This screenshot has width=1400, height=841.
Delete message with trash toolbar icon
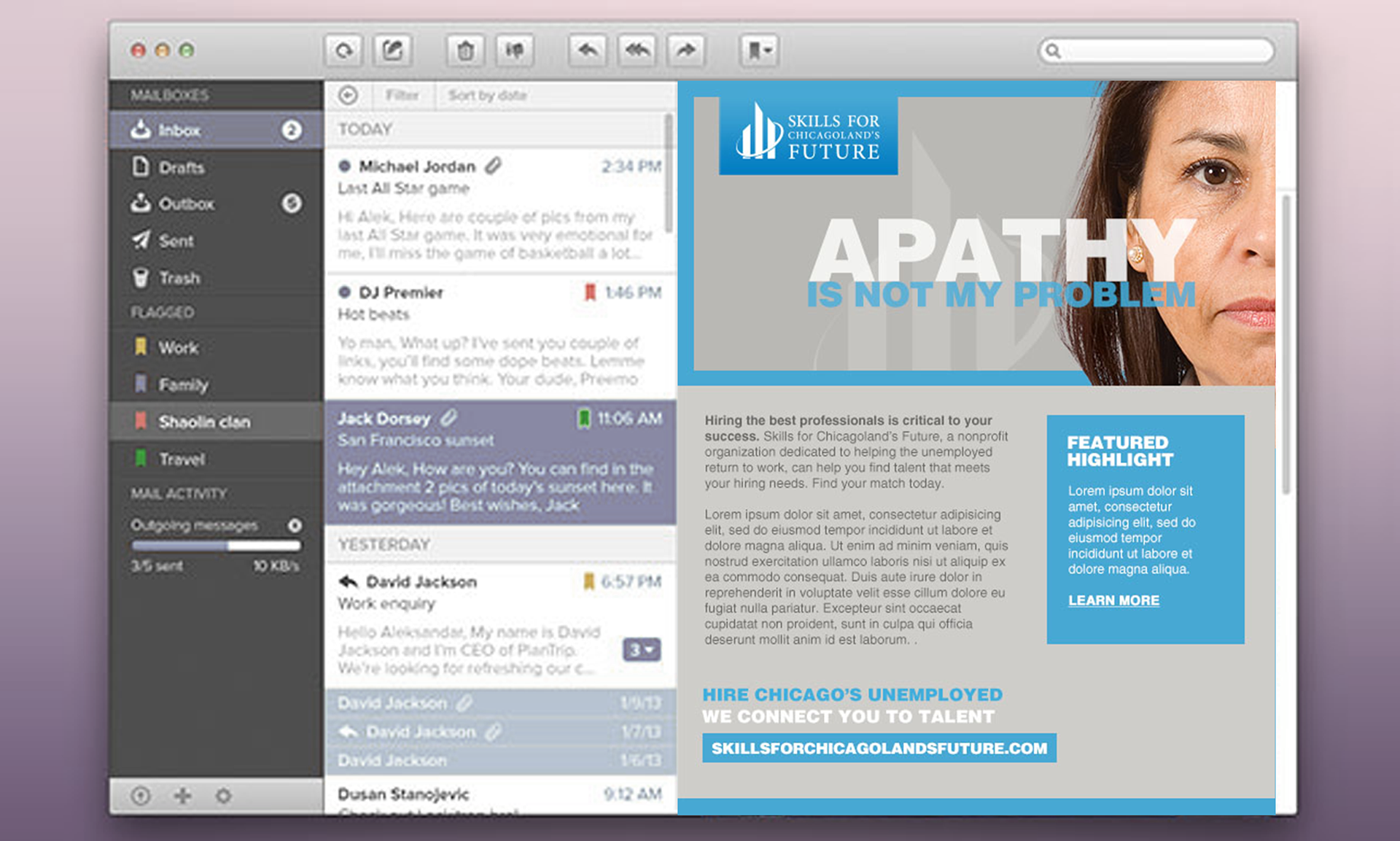(x=465, y=50)
